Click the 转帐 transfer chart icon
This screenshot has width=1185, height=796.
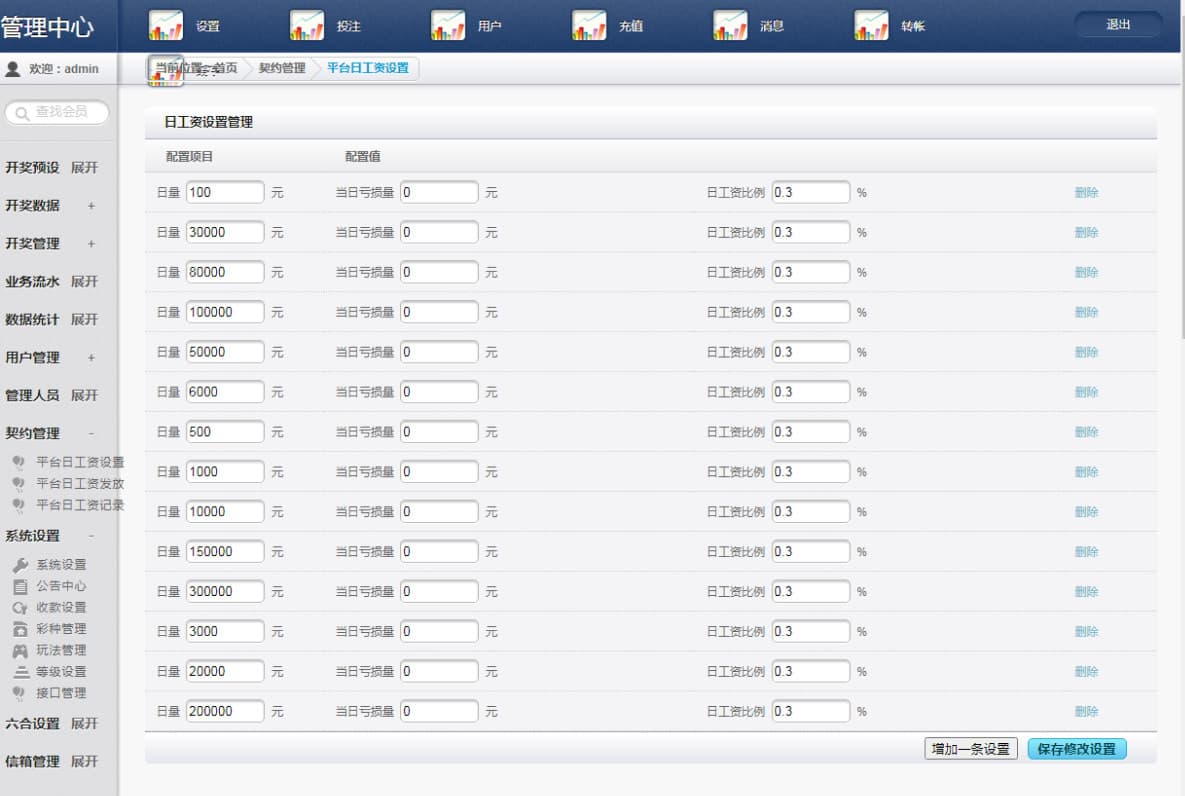pos(871,25)
